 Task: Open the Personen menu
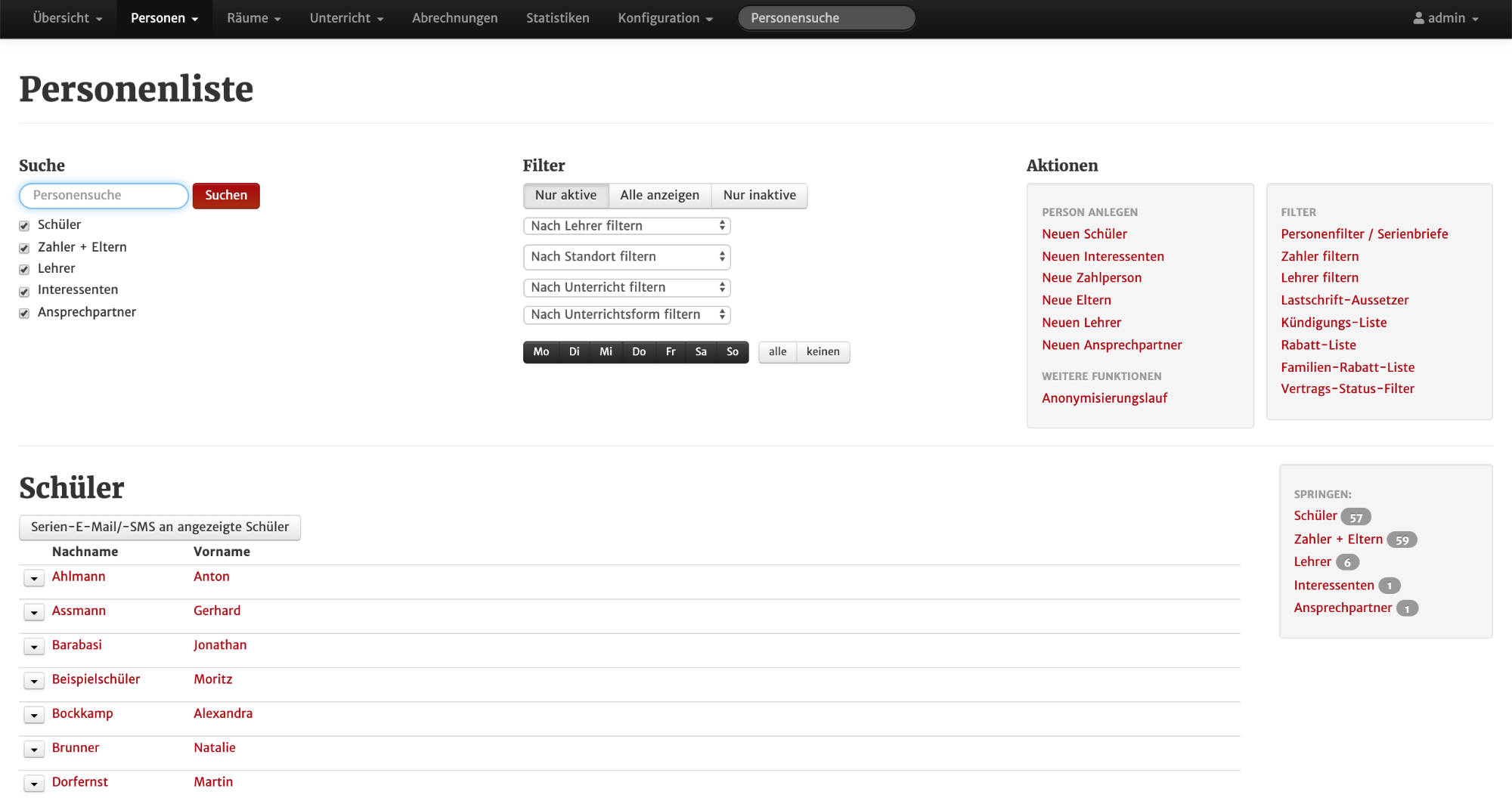pos(164,18)
